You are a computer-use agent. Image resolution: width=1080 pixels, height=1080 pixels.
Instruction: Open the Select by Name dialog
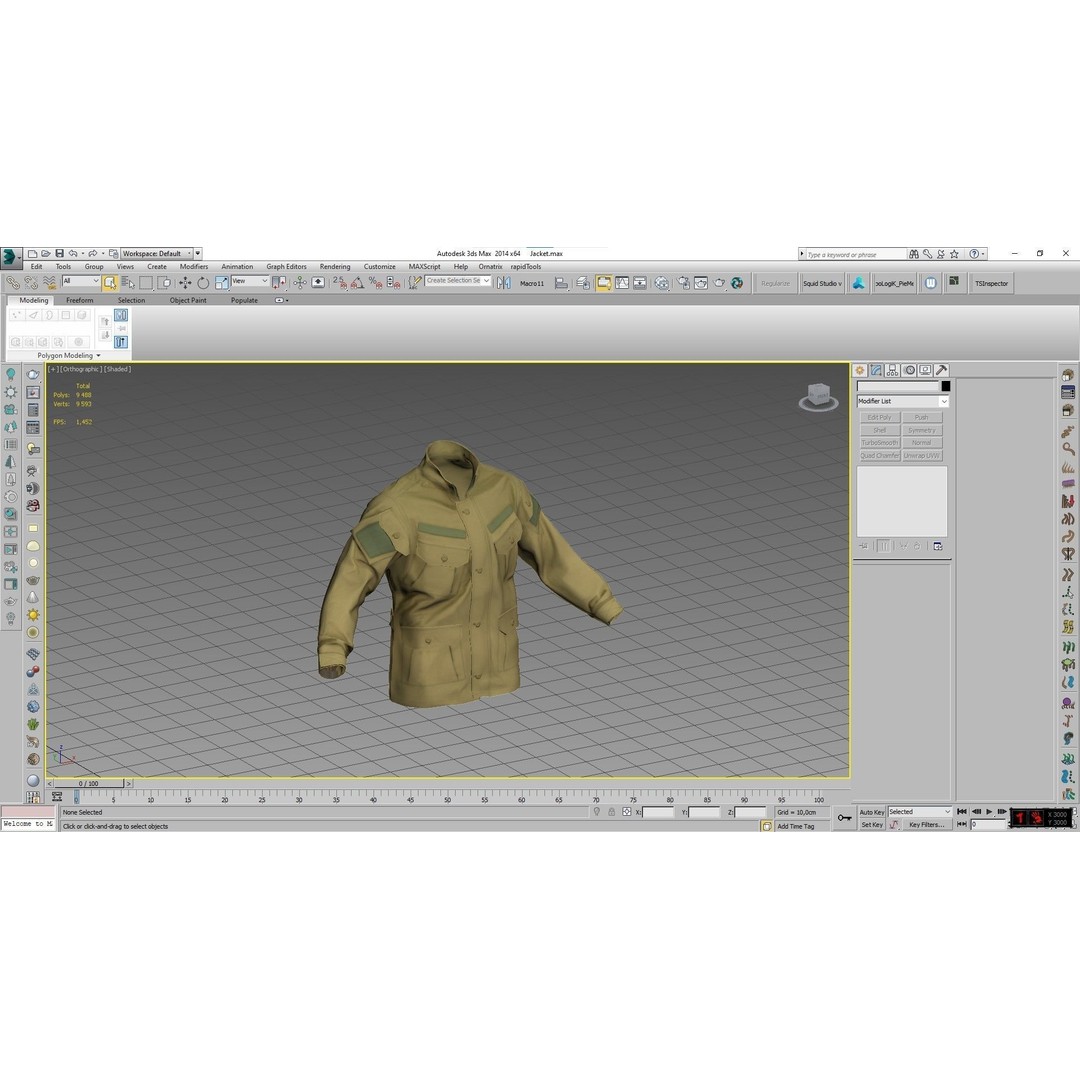(127, 282)
